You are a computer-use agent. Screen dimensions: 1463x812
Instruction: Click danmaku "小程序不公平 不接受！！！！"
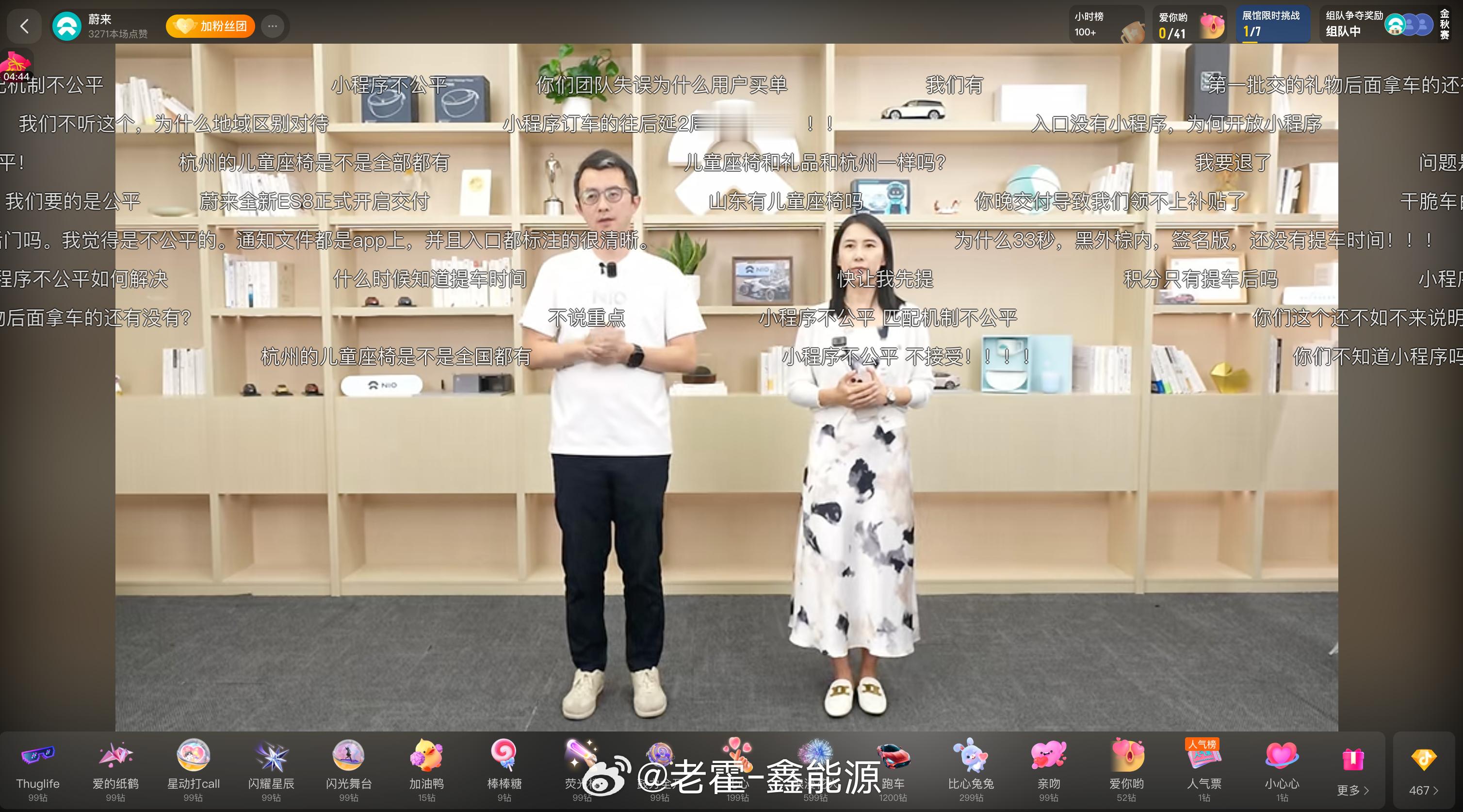(907, 357)
